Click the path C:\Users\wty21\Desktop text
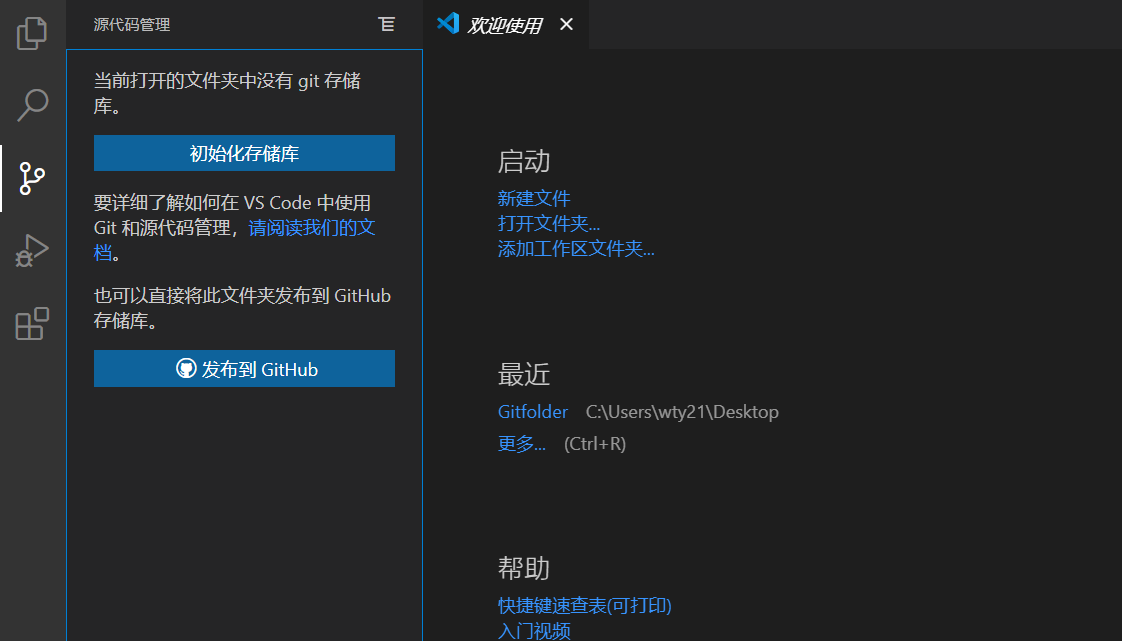The image size is (1122, 641). click(682, 412)
